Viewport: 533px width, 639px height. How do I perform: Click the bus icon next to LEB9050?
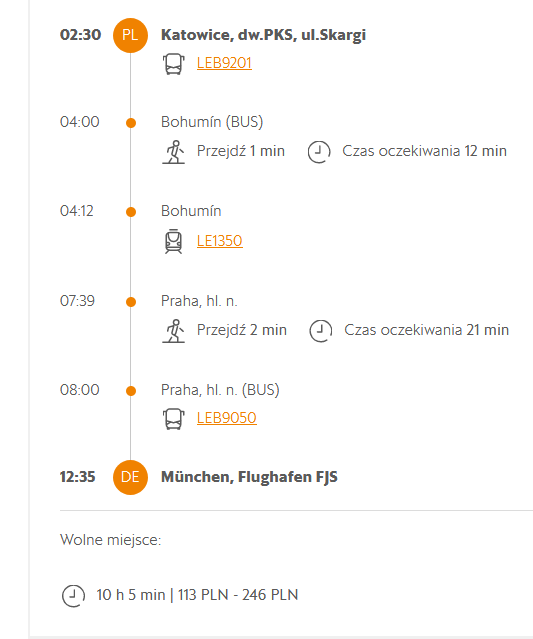click(x=174, y=419)
